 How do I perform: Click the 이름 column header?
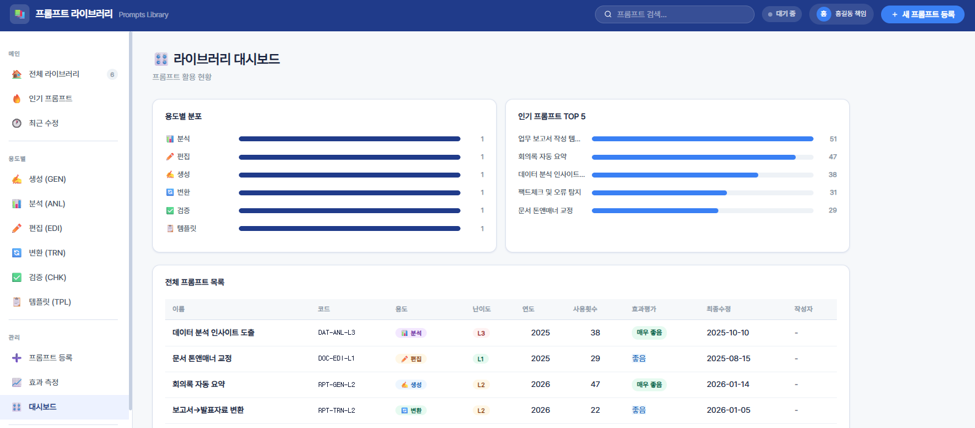178,309
